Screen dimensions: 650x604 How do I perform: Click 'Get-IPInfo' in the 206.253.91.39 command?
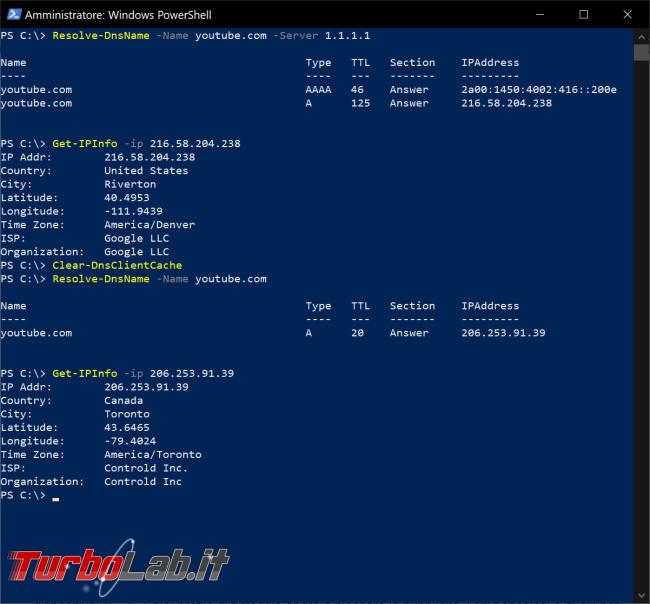click(85, 374)
